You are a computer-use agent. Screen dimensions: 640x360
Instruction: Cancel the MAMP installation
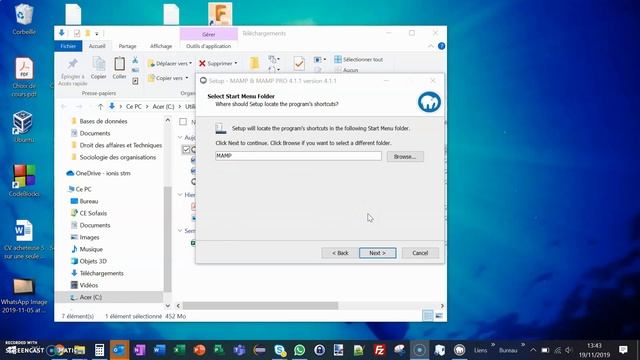tap(420, 253)
